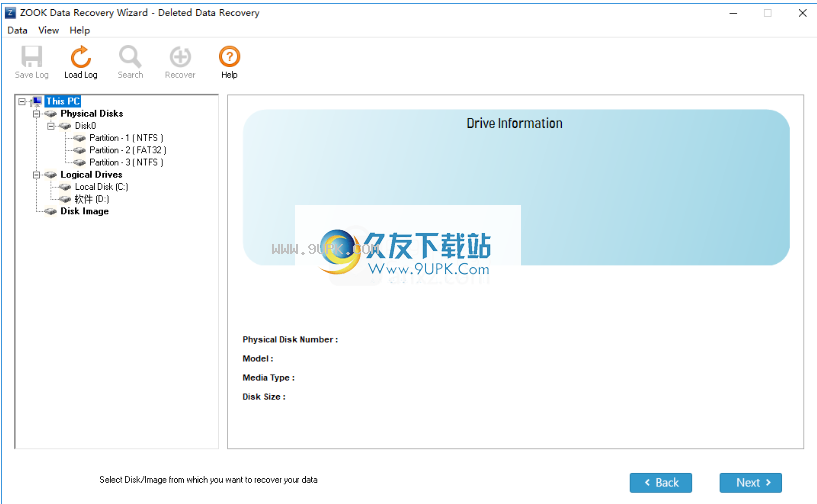Select Logical Drives label
The height and width of the screenshot is (504, 817).
[x=91, y=175]
